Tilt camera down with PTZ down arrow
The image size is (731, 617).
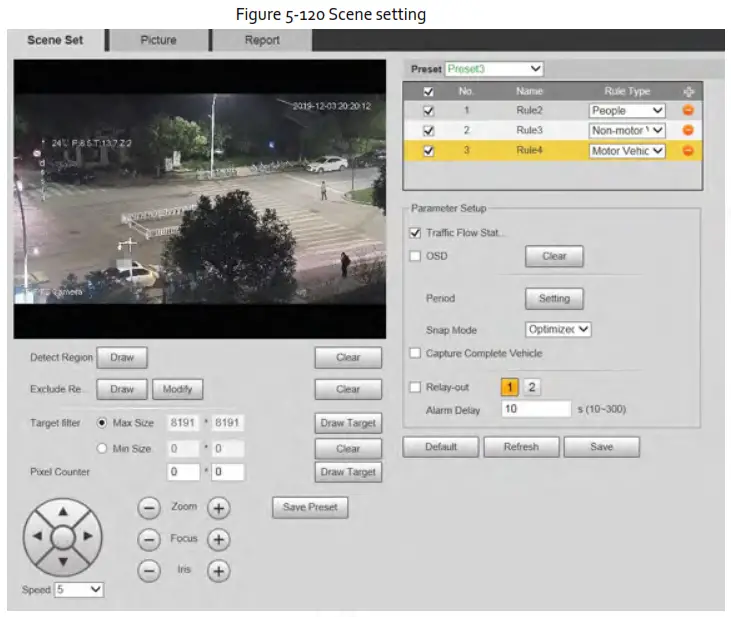(63, 562)
